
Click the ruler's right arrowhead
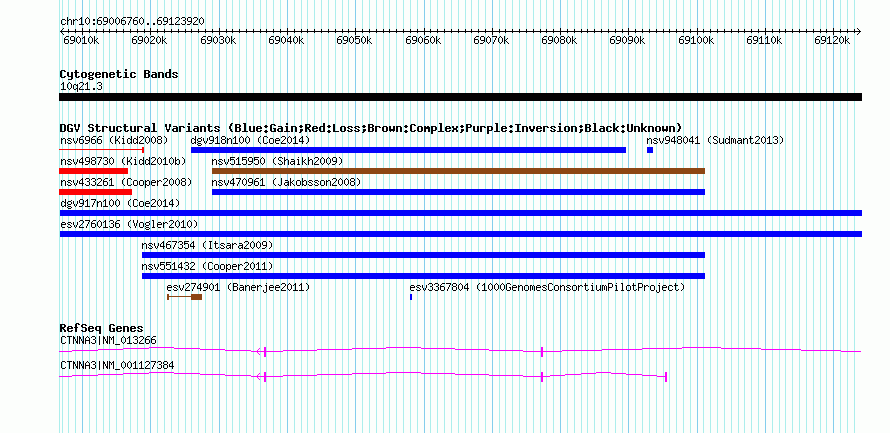coord(859,31)
